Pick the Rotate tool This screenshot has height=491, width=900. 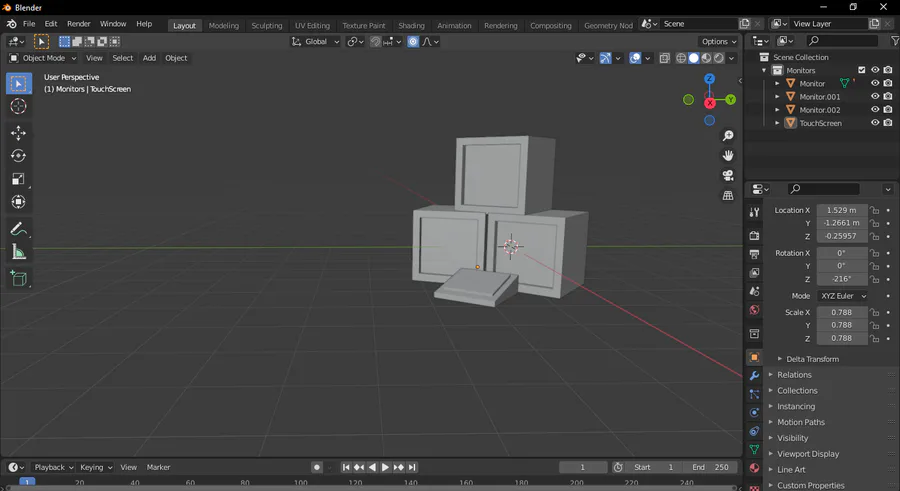(18, 156)
